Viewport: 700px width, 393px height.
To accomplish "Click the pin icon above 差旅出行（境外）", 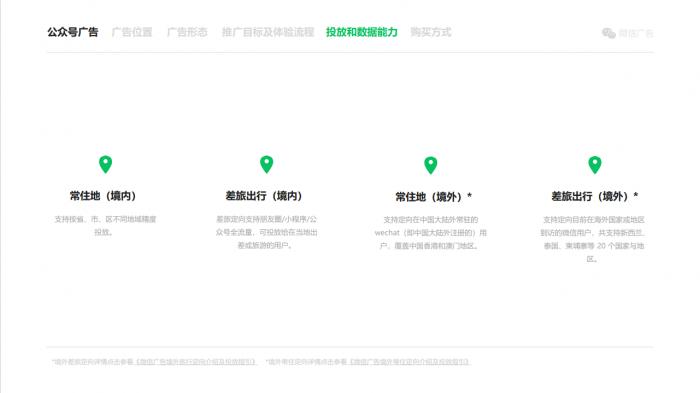I will click(x=595, y=165).
